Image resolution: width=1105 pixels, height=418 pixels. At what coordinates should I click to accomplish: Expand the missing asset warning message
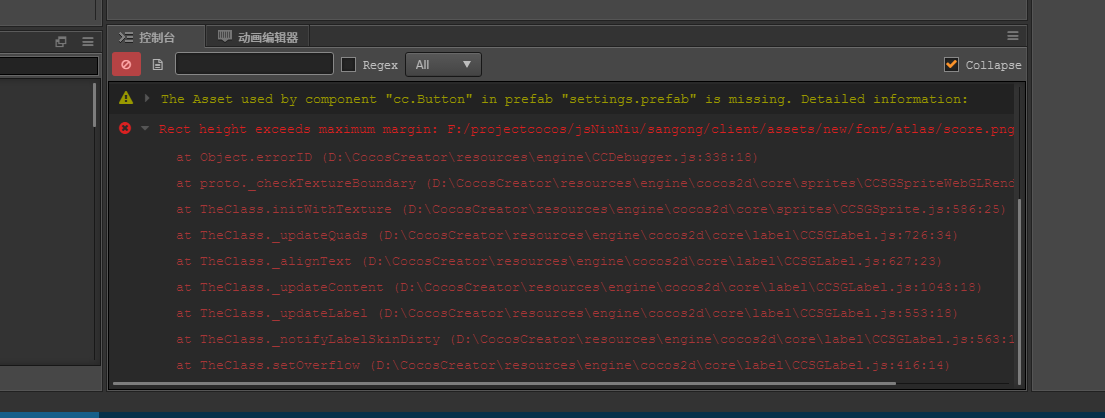pos(147,99)
